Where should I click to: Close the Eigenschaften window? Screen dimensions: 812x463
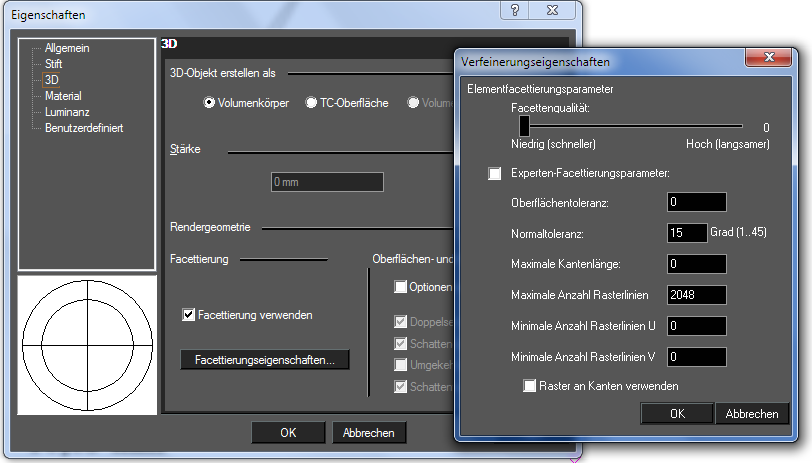tap(553, 10)
